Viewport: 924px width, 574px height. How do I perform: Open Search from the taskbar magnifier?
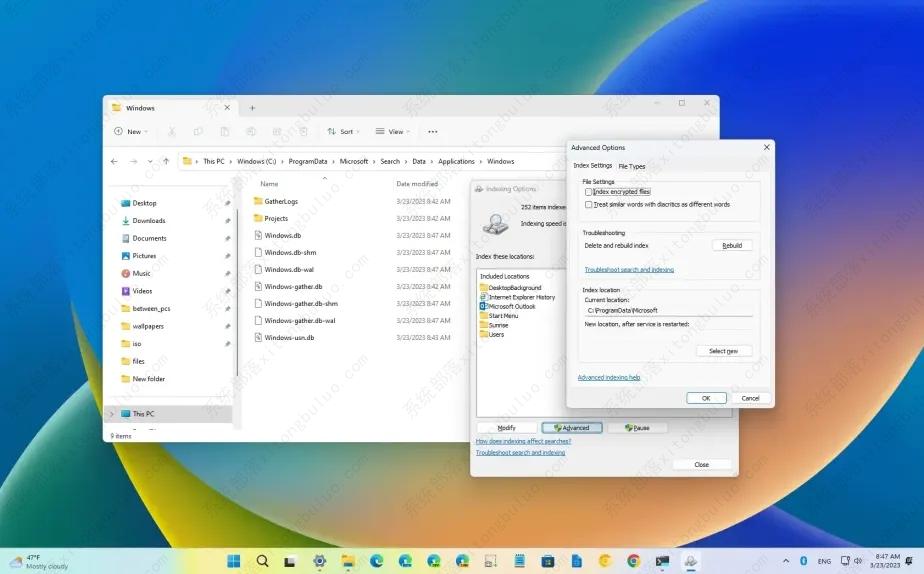[262, 561]
